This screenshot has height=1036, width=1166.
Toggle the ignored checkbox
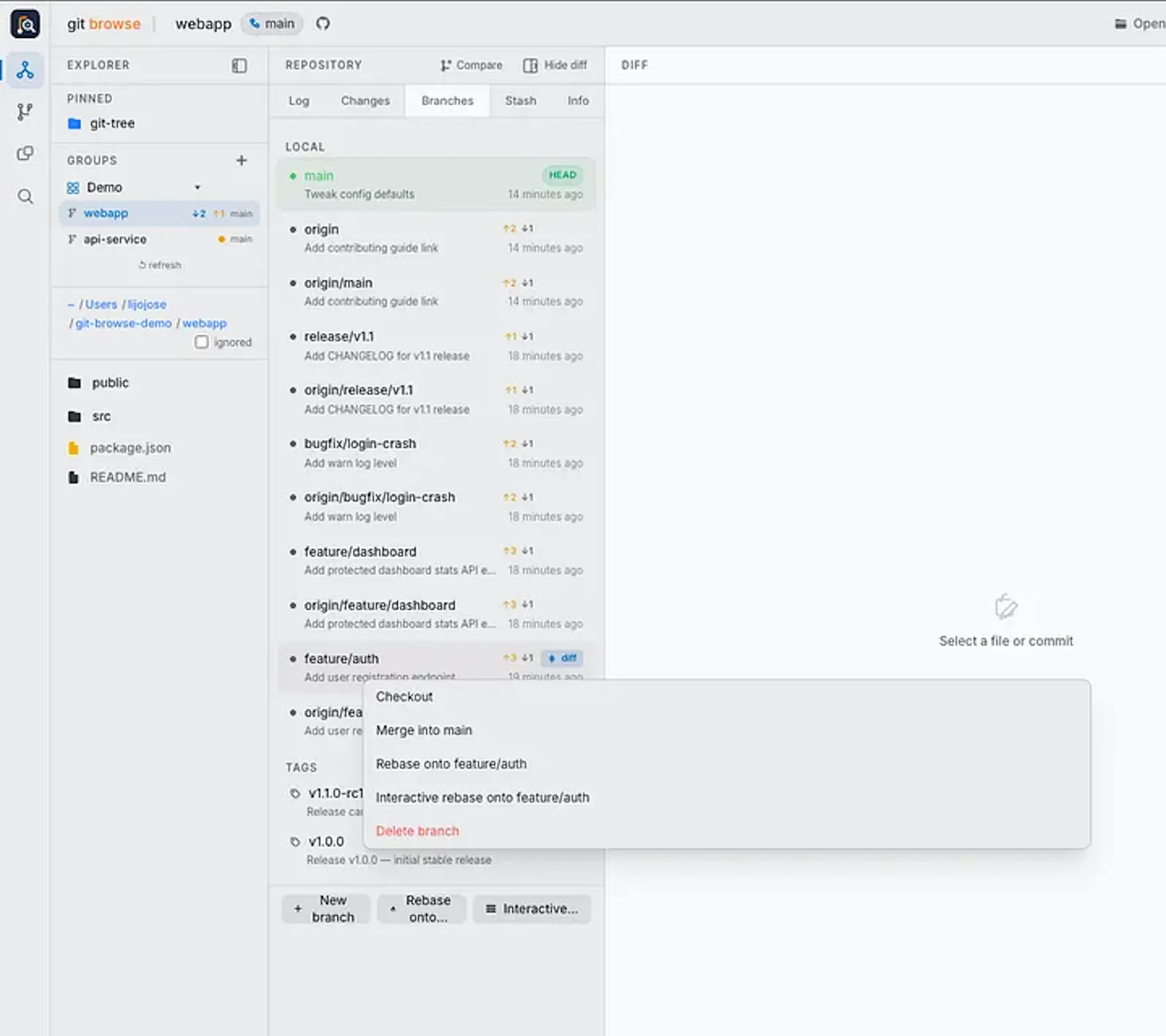click(x=202, y=342)
